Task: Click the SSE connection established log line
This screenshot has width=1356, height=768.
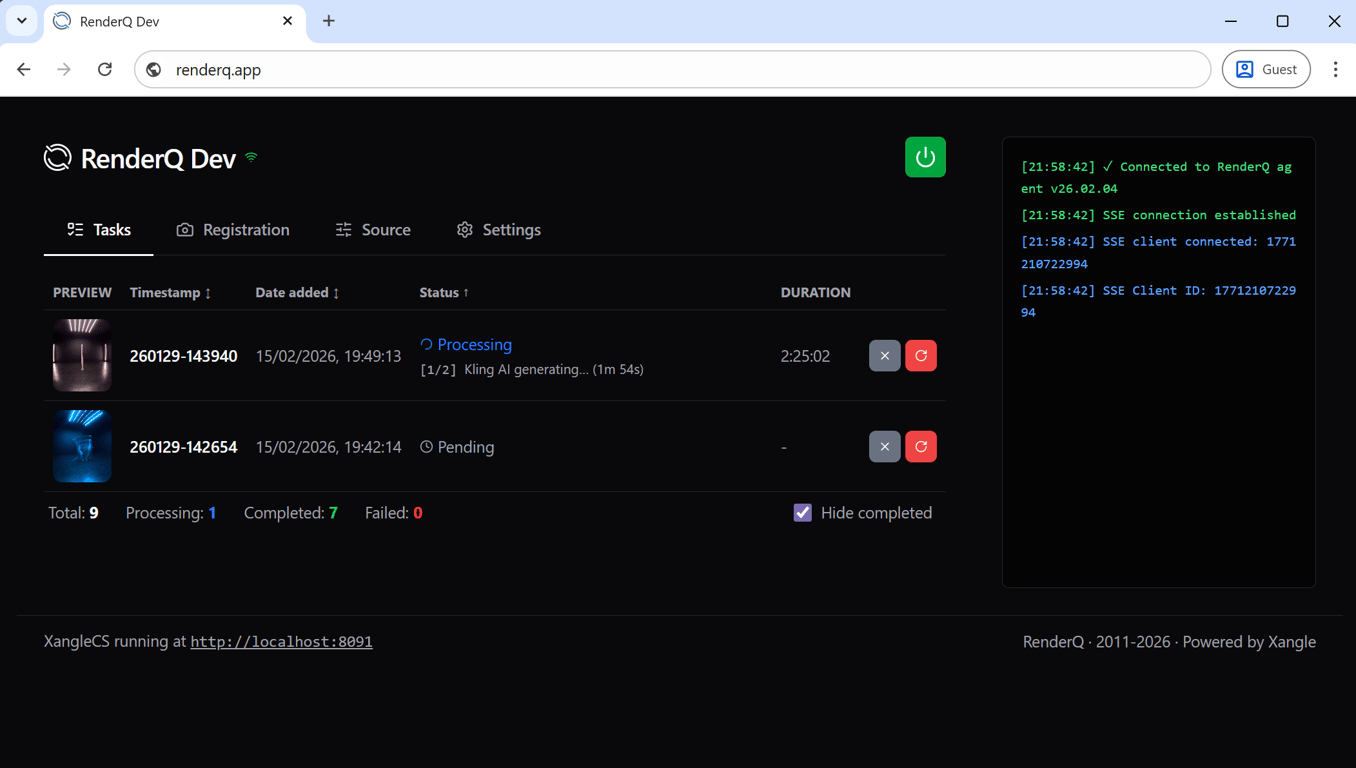Action: pyautogui.click(x=1158, y=215)
